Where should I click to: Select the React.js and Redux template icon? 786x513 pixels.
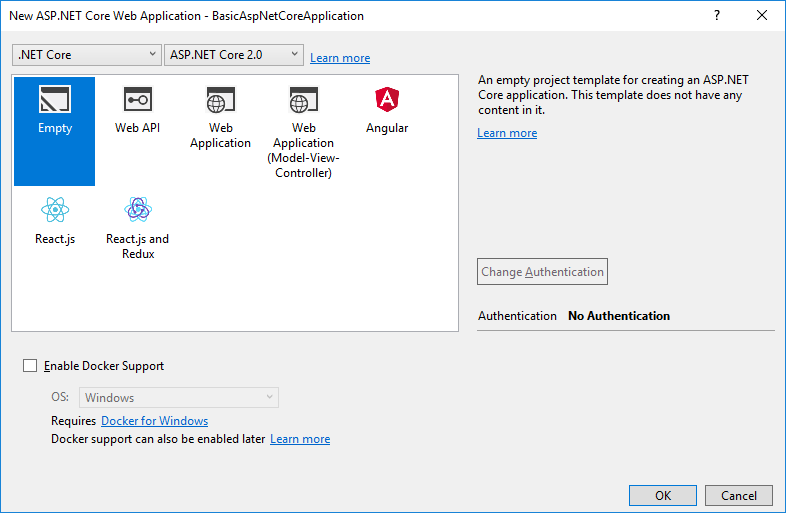pos(137,210)
